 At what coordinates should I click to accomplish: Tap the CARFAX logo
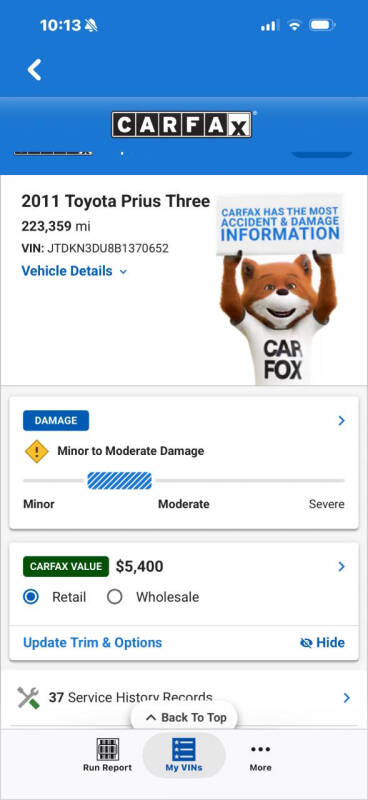(x=182, y=124)
